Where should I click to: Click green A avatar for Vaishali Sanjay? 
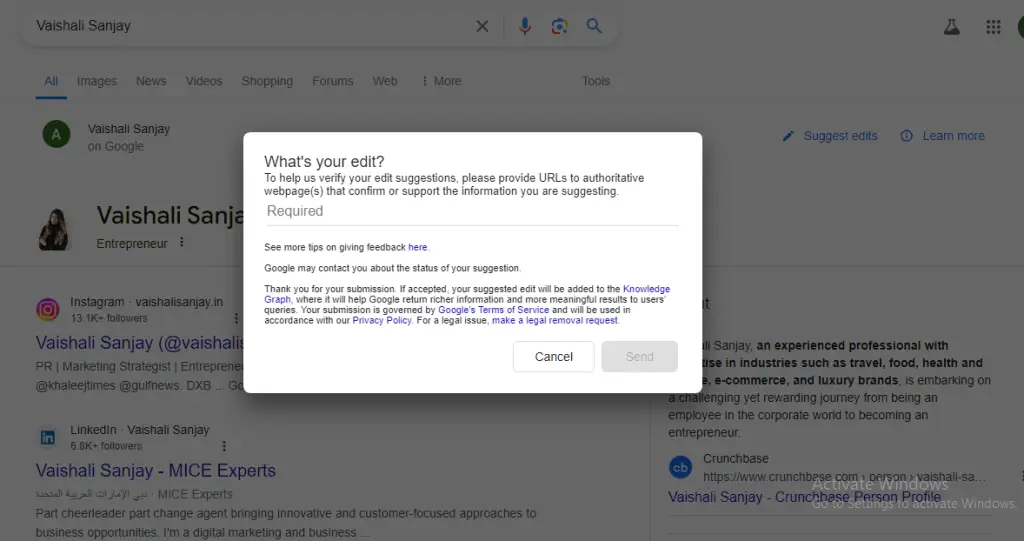click(x=56, y=135)
